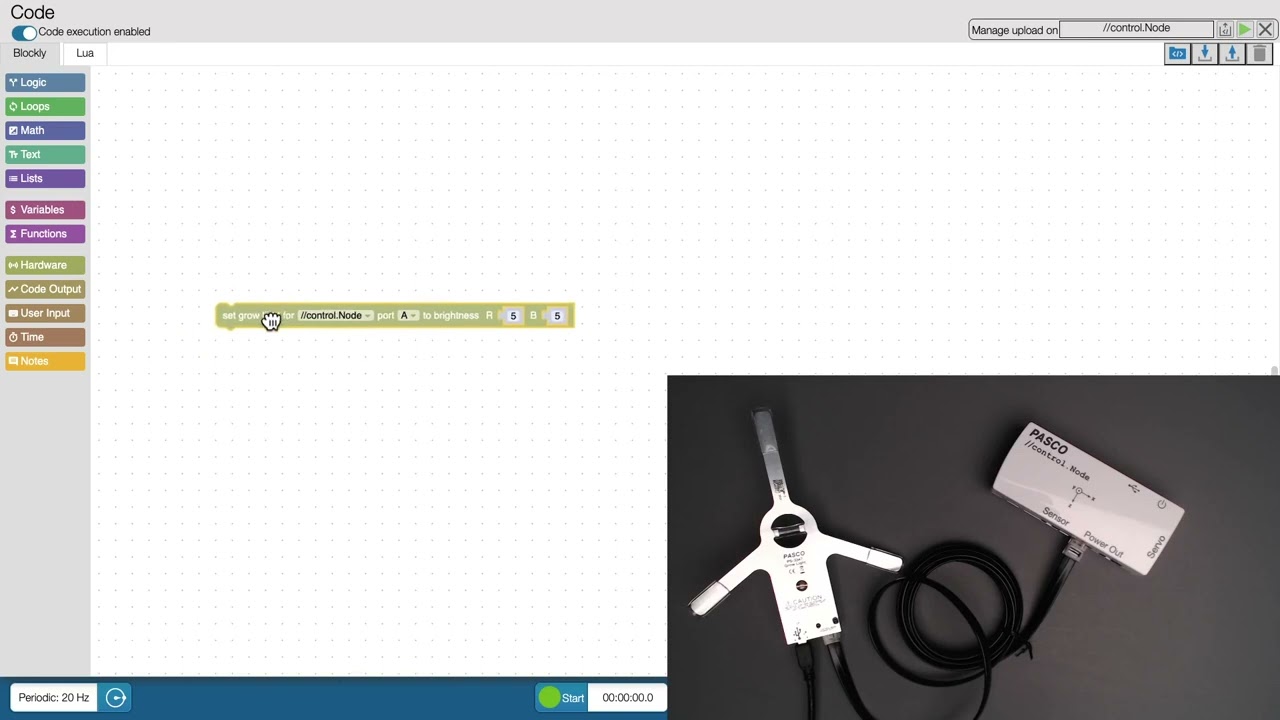Toggle the Code execution enabled switch
Image resolution: width=1280 pixels, height=720 pixels.
[x=24, y=32]
